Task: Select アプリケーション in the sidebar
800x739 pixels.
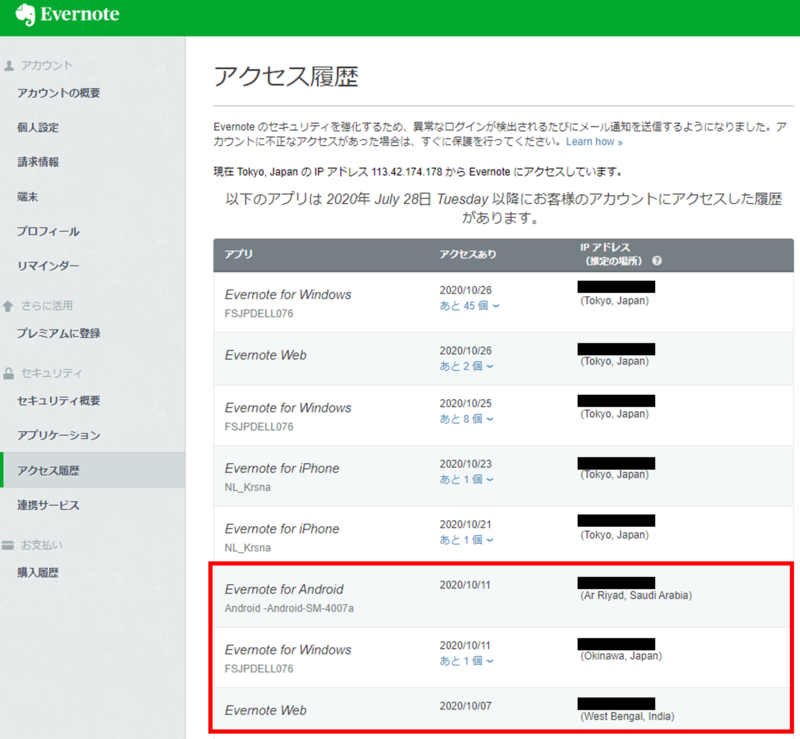Action: [59, 436]
